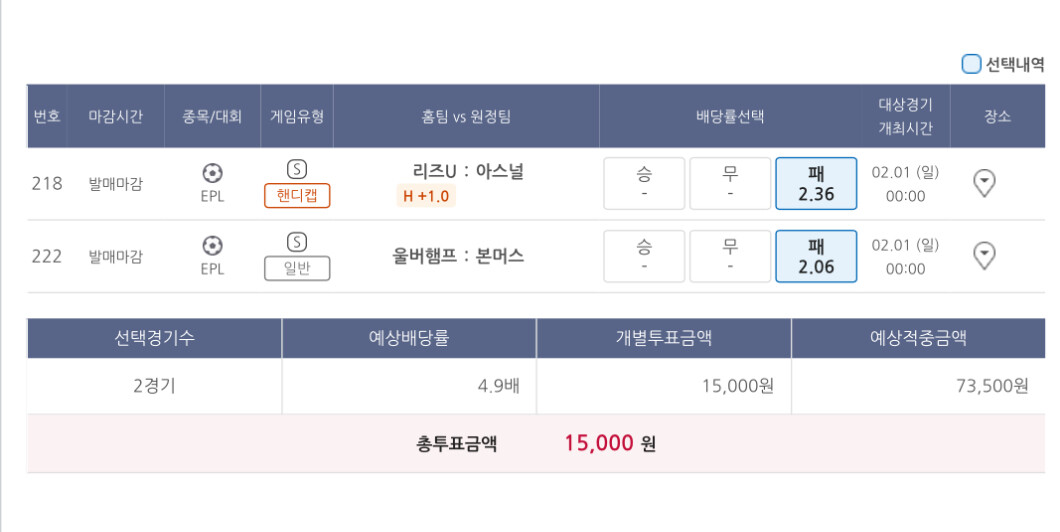
Task: Deselect 패 2.36 odds for match 218
Action: (816, 183)
